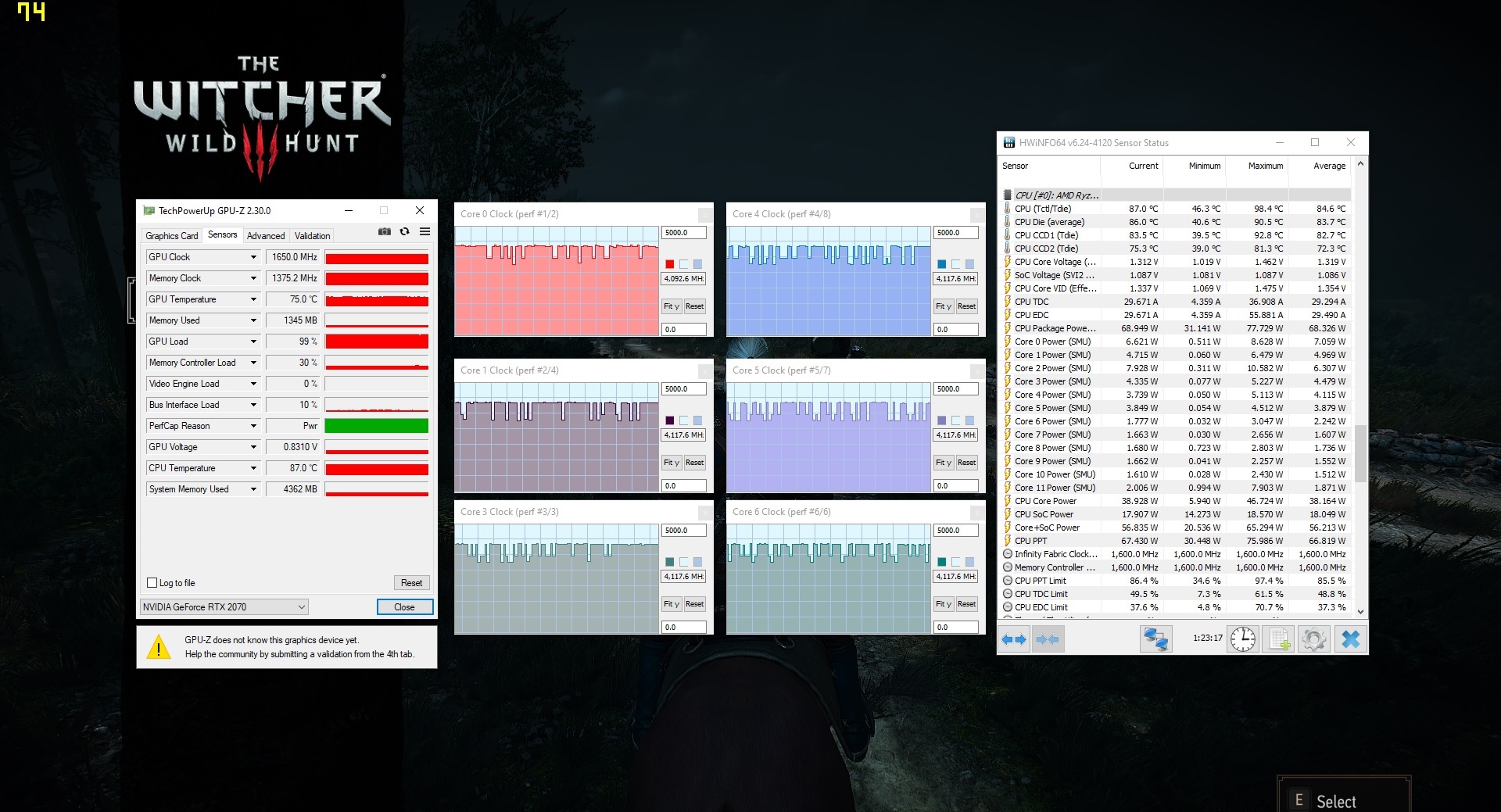Click HWiNFO title bar app icon
The height and width of the screenshot is (812, 1501).
click(1009, 143)
